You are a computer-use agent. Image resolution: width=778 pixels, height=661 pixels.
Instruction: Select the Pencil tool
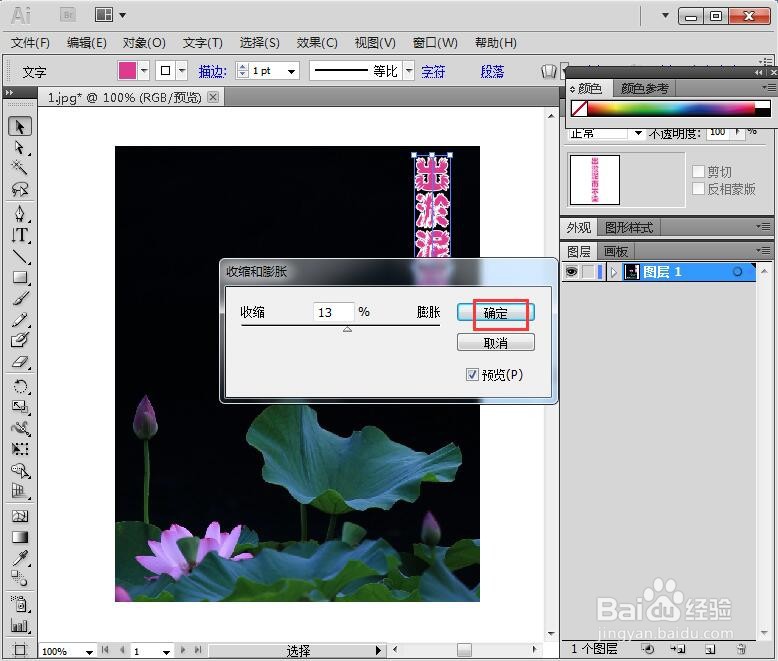(x=20, y=319)
